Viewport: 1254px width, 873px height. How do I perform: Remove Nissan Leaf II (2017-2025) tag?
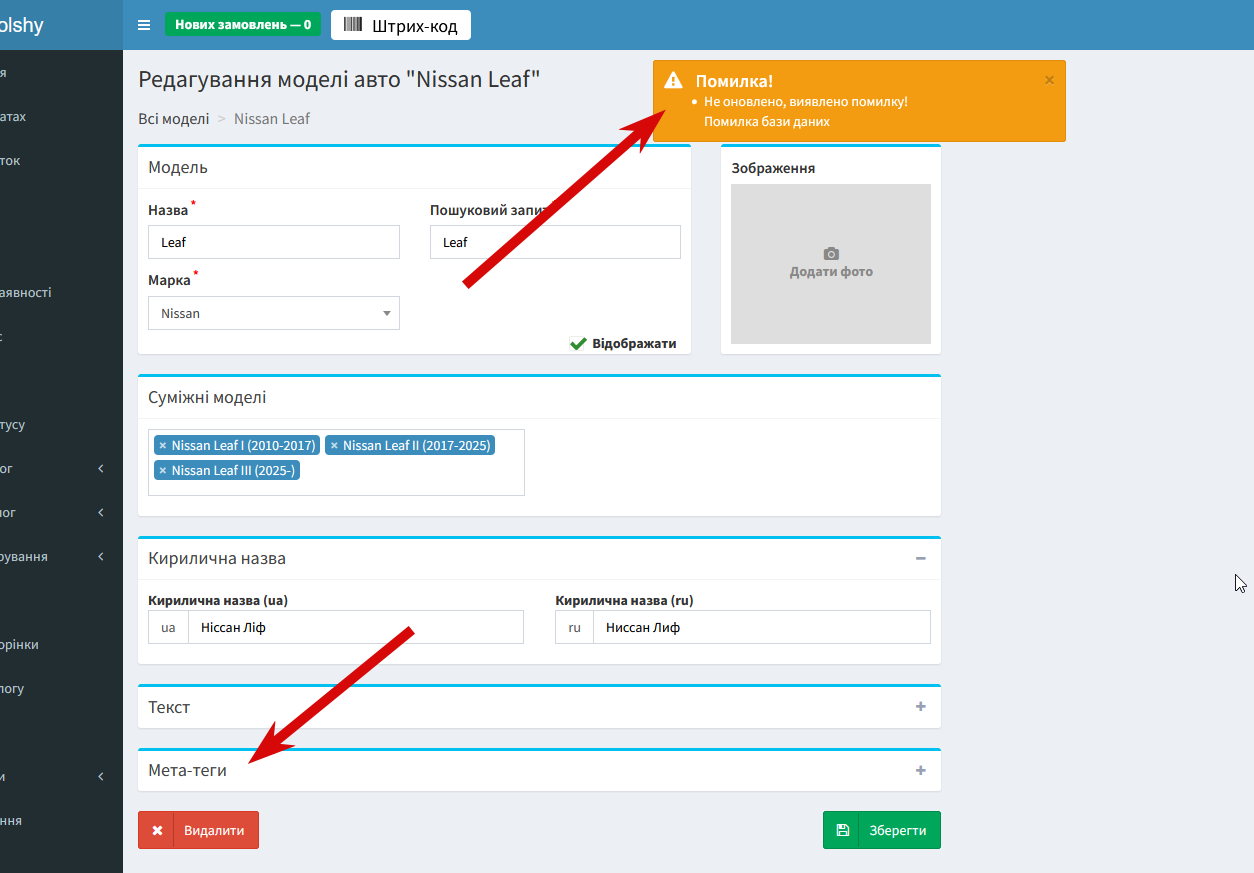pos(334,446)
